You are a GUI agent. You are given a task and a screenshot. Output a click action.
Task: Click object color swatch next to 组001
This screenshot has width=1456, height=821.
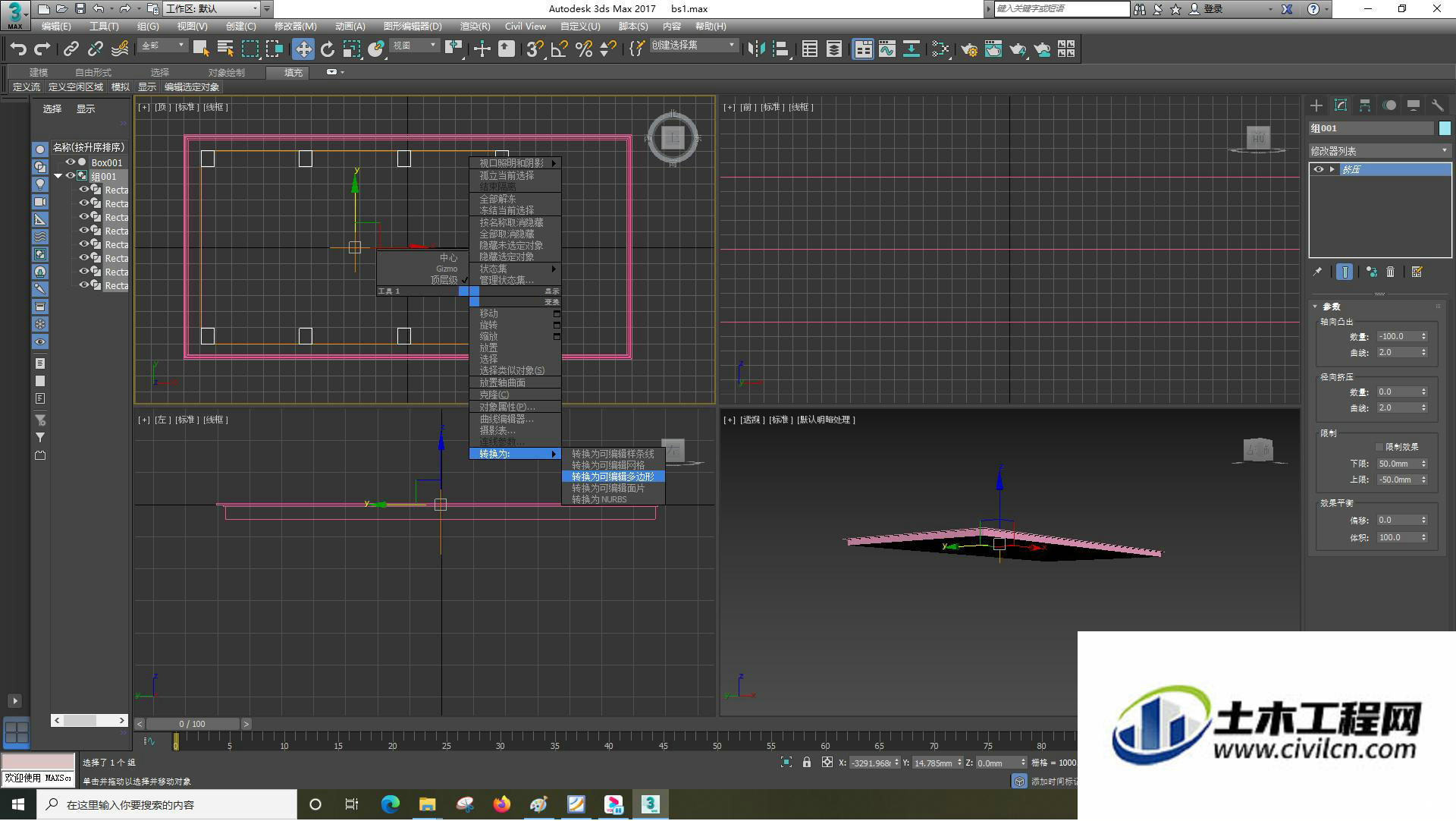1445,128
